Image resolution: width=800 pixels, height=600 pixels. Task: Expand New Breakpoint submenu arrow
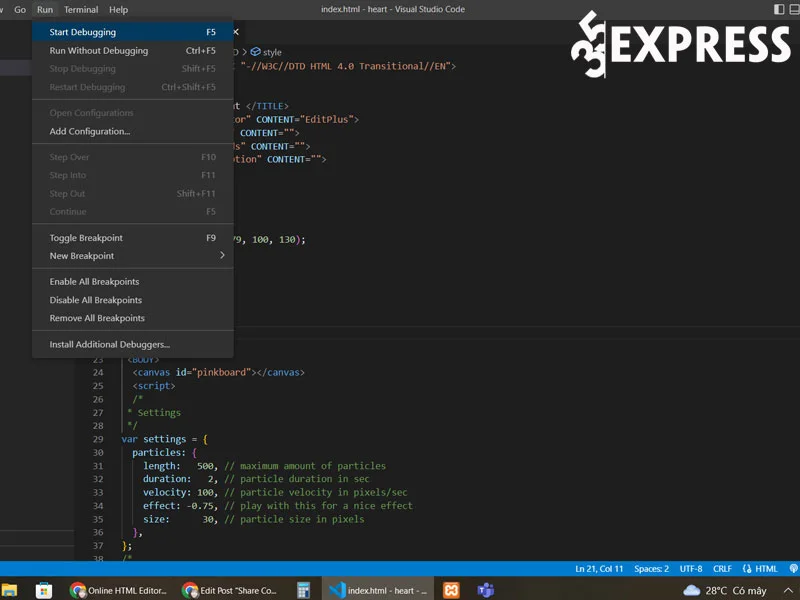coord(222,255)
